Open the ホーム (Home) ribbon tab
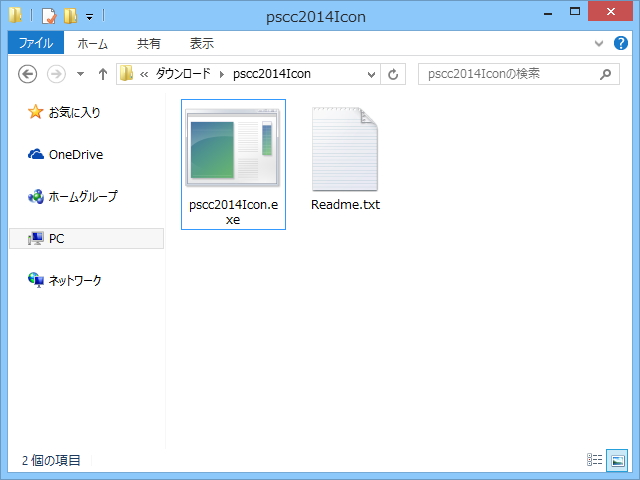 click(x=92, y=43)
